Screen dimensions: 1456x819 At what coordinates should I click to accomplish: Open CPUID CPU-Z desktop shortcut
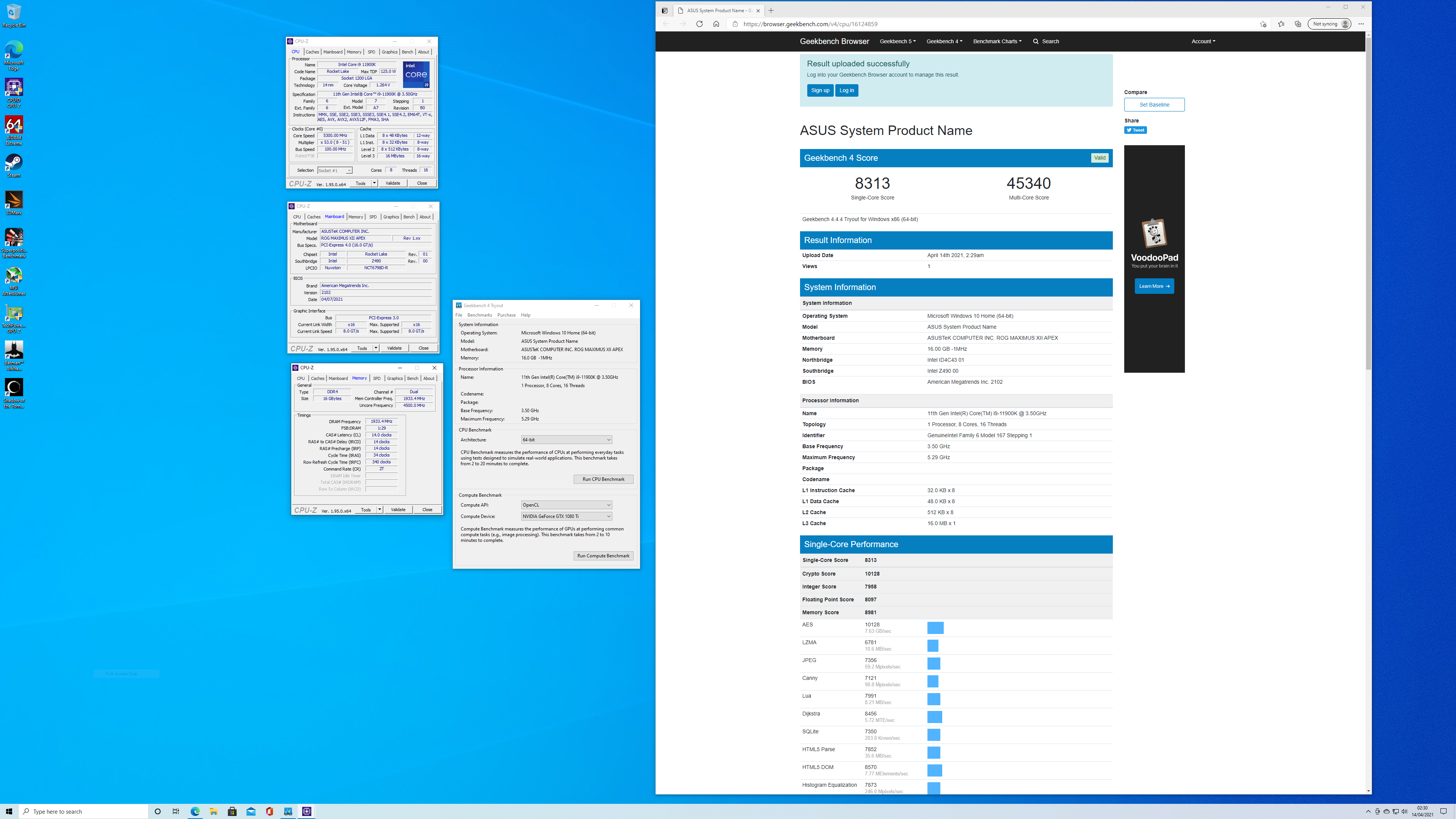click(x=14, y=93)
